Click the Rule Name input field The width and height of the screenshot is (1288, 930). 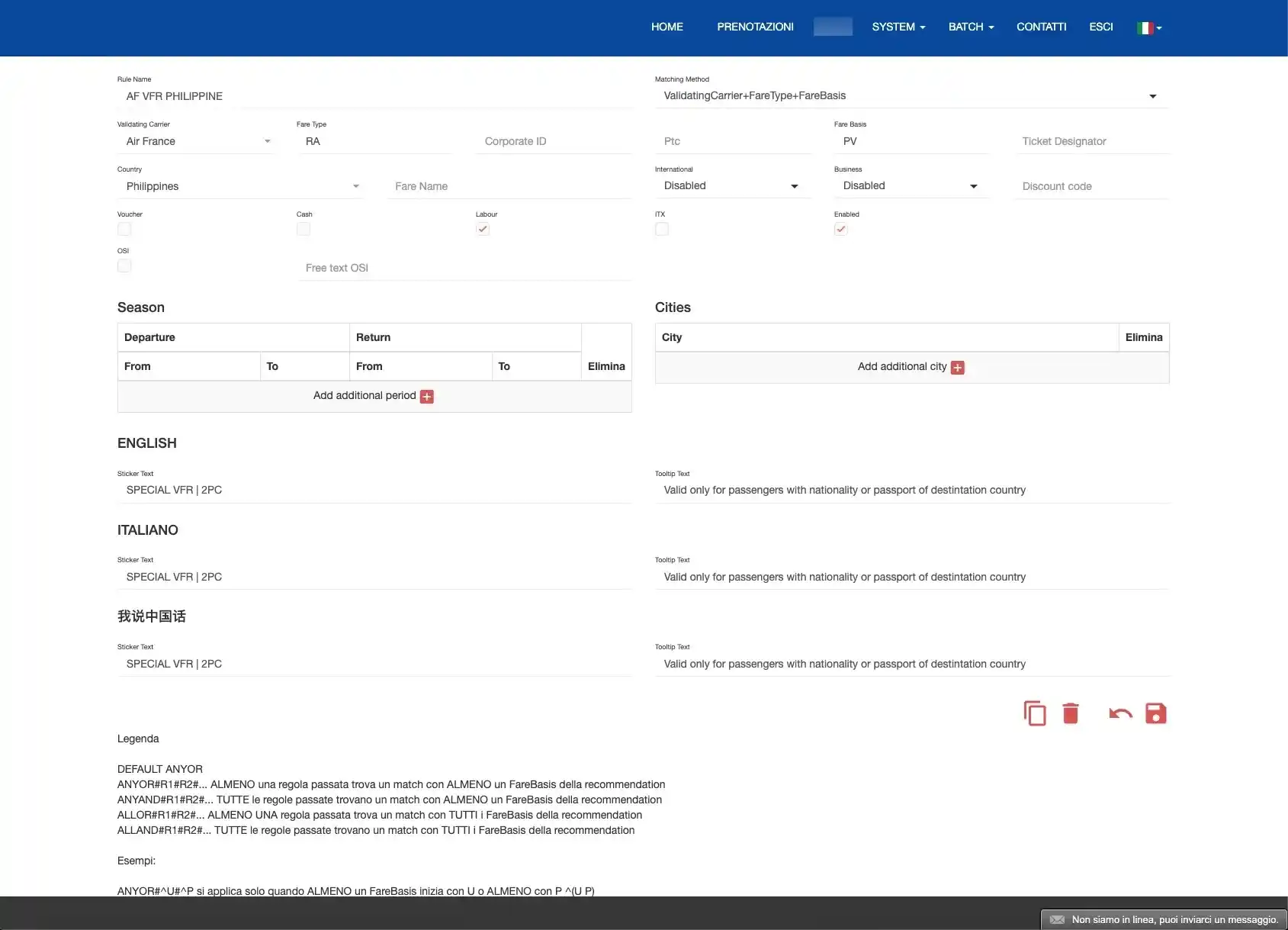click(374, 96)
